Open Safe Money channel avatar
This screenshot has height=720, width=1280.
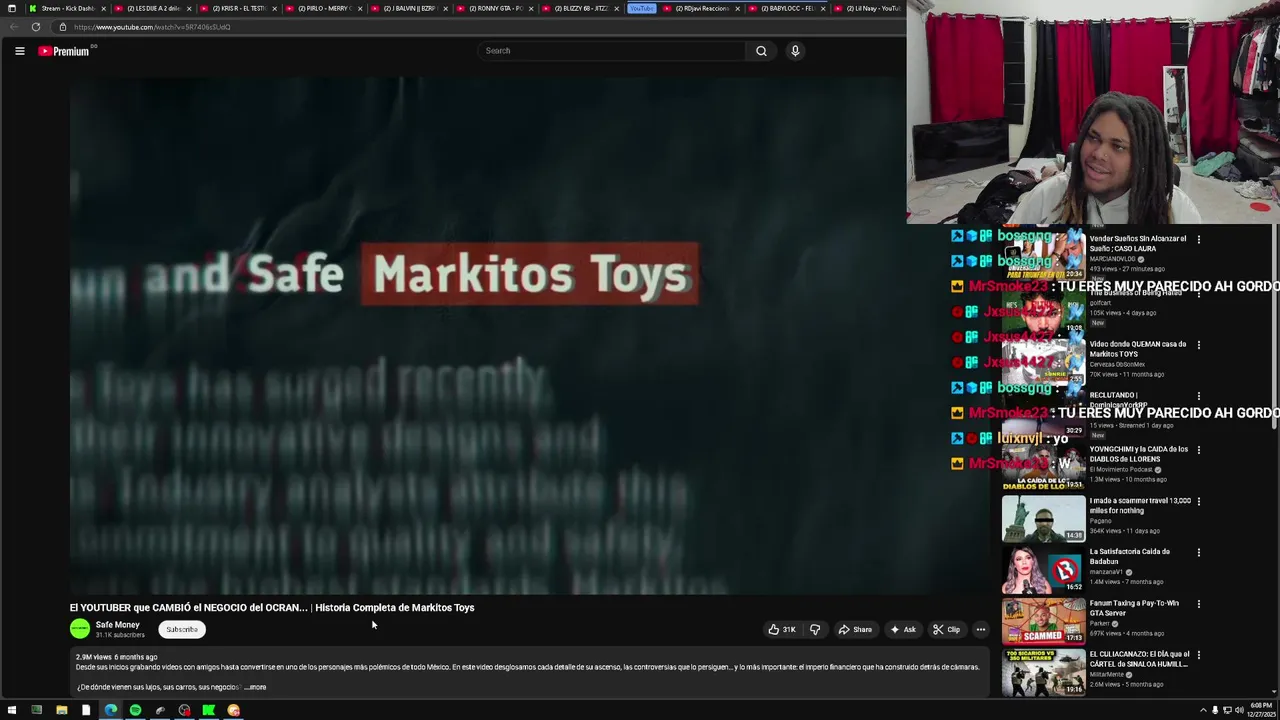(80, 629)
